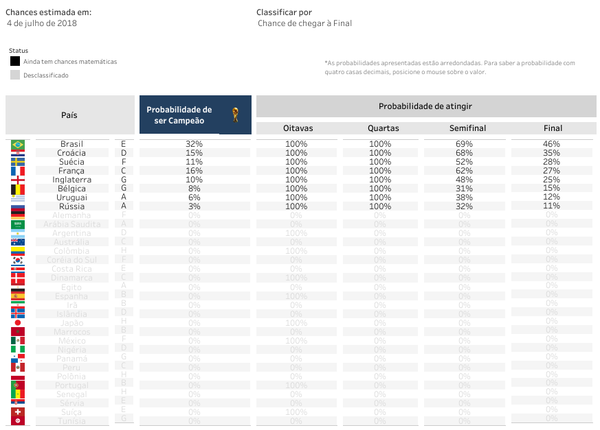This screenshot has height=430, width=600.
Task: Click the Brasil flag icon
Action: click(x=17, y=145)
